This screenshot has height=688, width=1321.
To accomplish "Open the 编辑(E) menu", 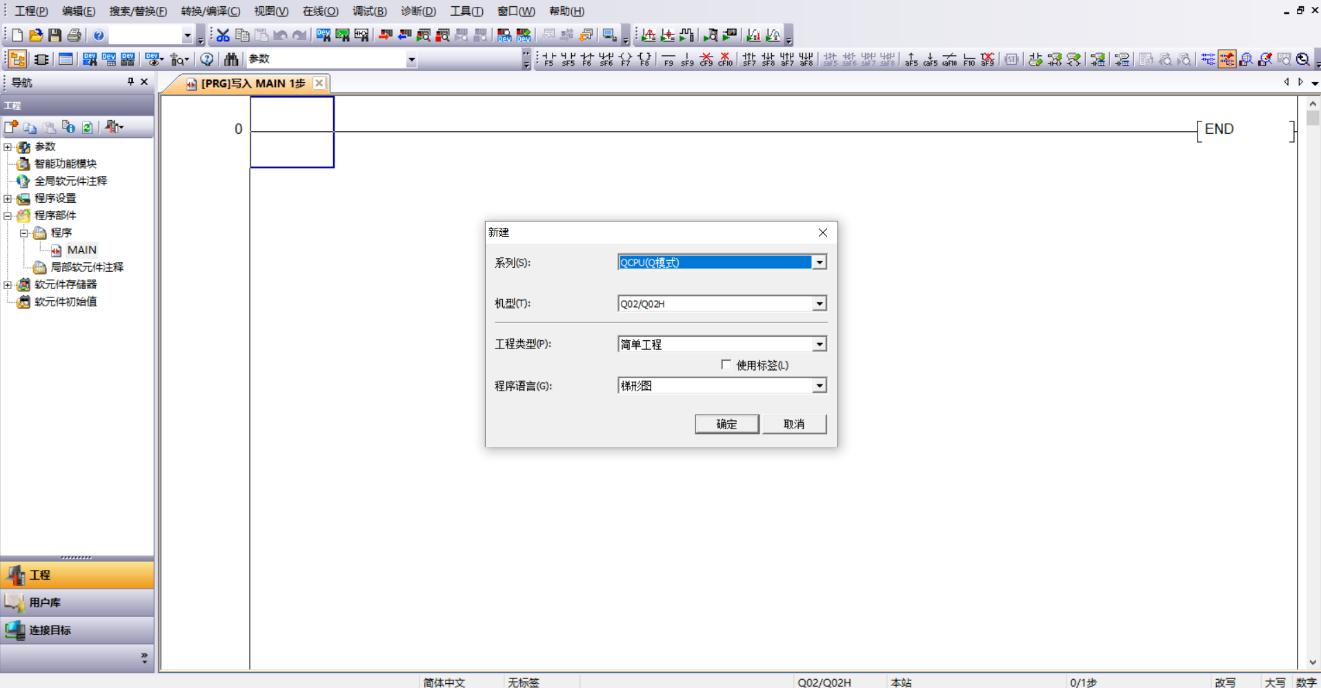I will [x=79, y=10].
